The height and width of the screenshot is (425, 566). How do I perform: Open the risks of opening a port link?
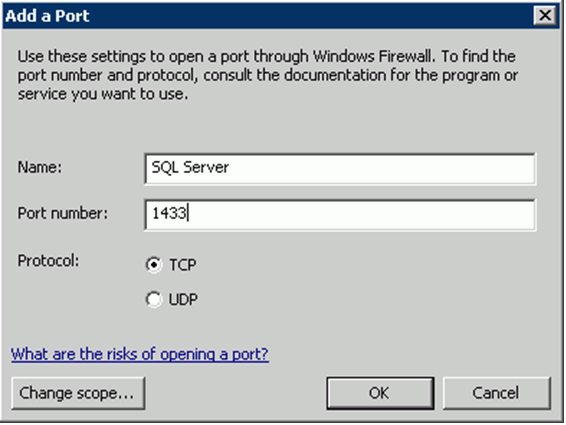[x=140, y=354]
